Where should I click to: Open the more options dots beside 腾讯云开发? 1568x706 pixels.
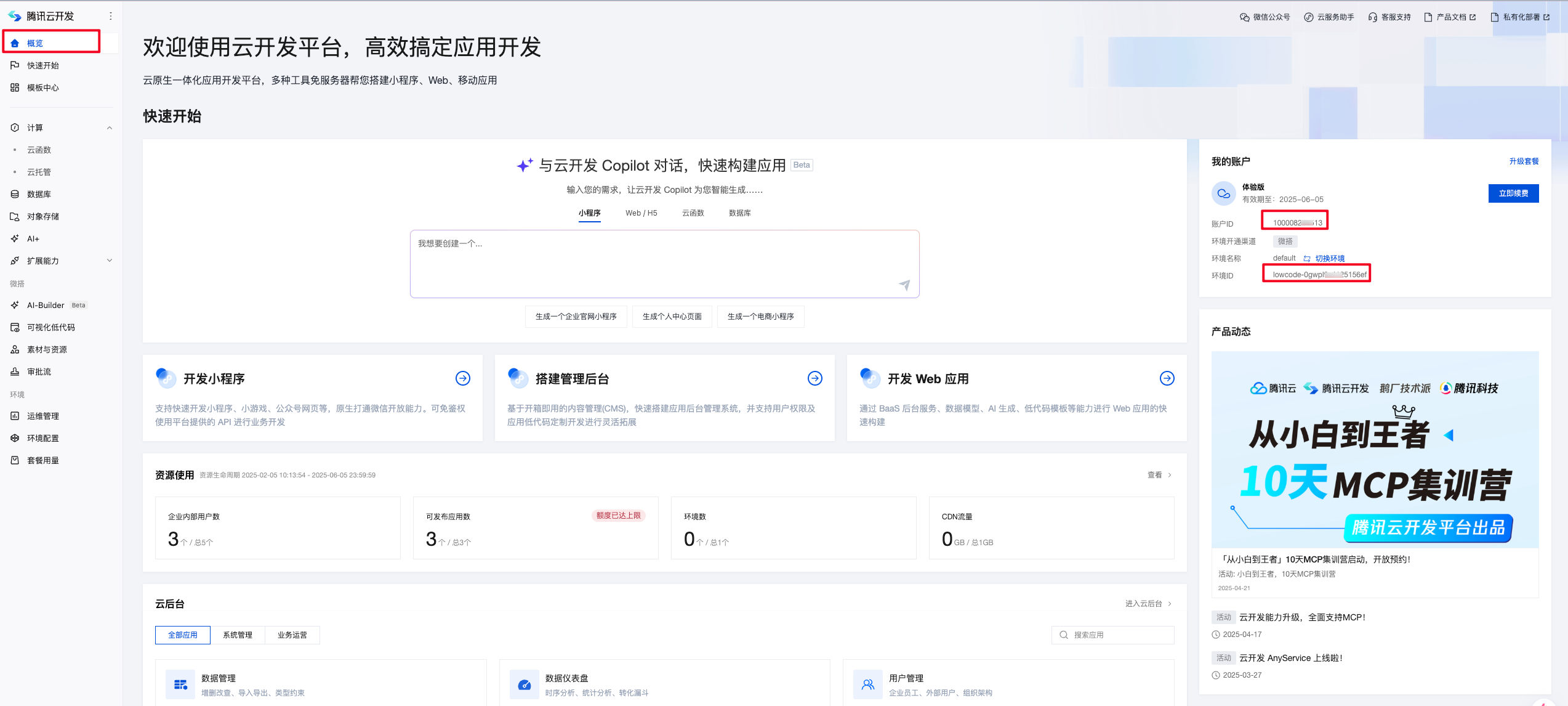(111, 16)
